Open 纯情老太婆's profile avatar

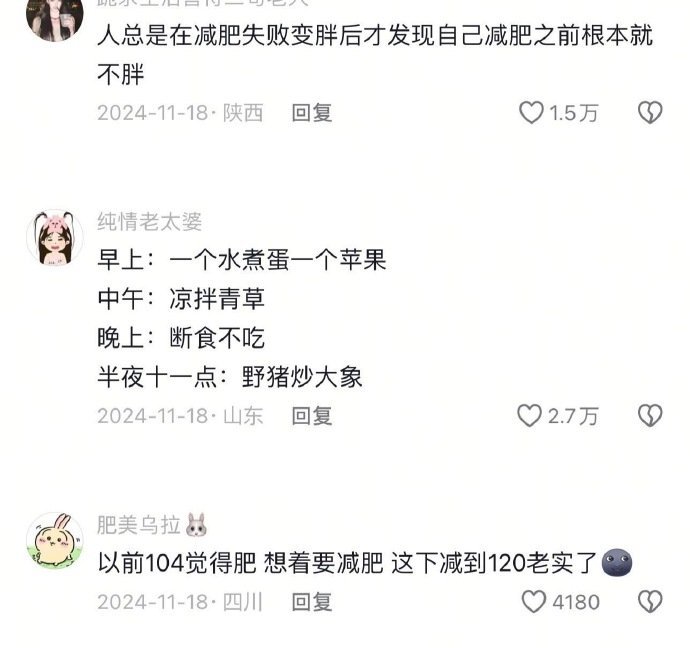tap(55, 238)
